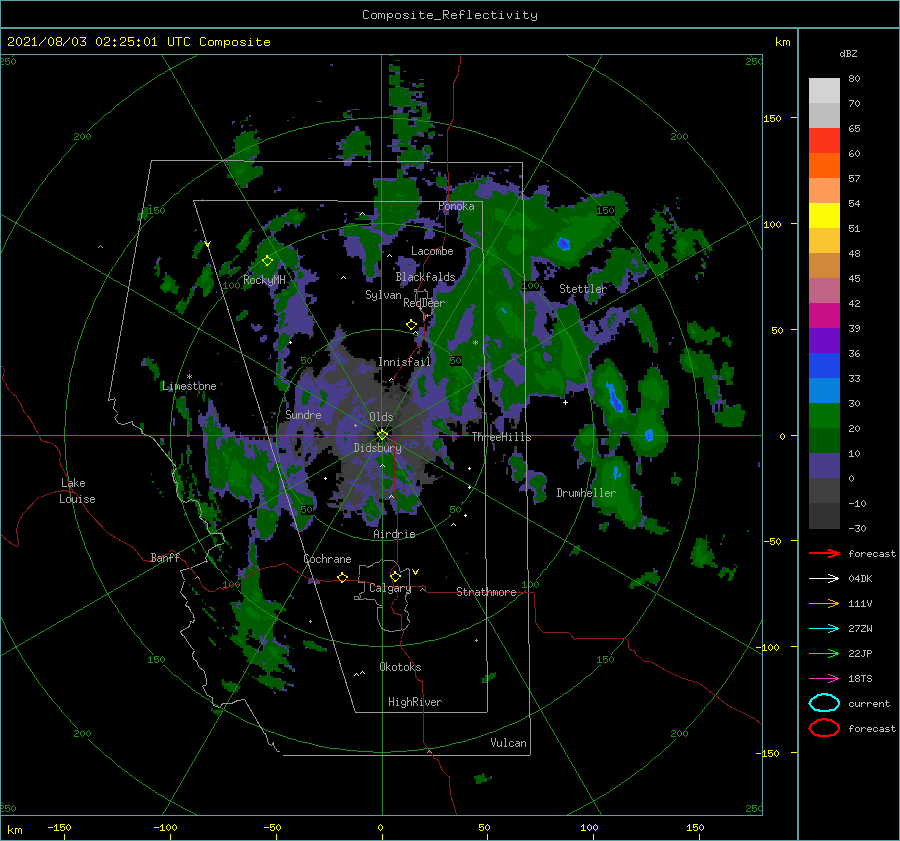Screen dimensions: 900x841
Task: Click the yellow diamond marker under Cochrane
Action: click(343, 577)
